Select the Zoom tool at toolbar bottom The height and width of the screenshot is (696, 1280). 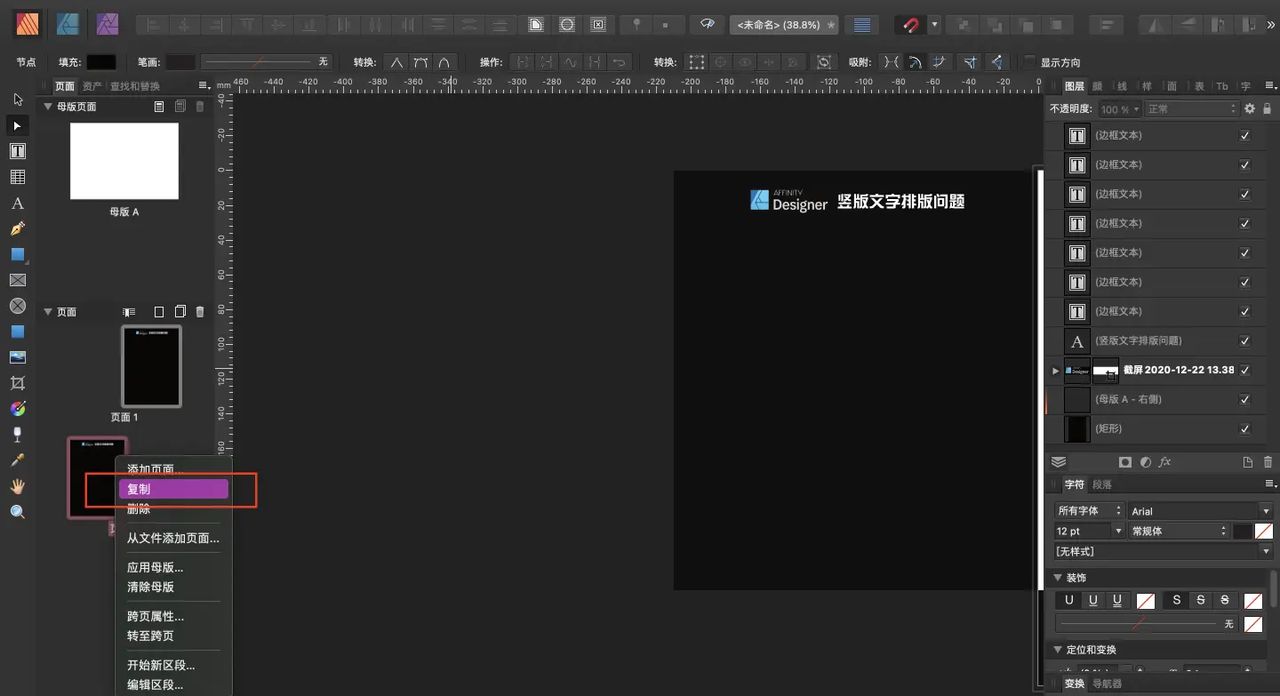[16, 510]
